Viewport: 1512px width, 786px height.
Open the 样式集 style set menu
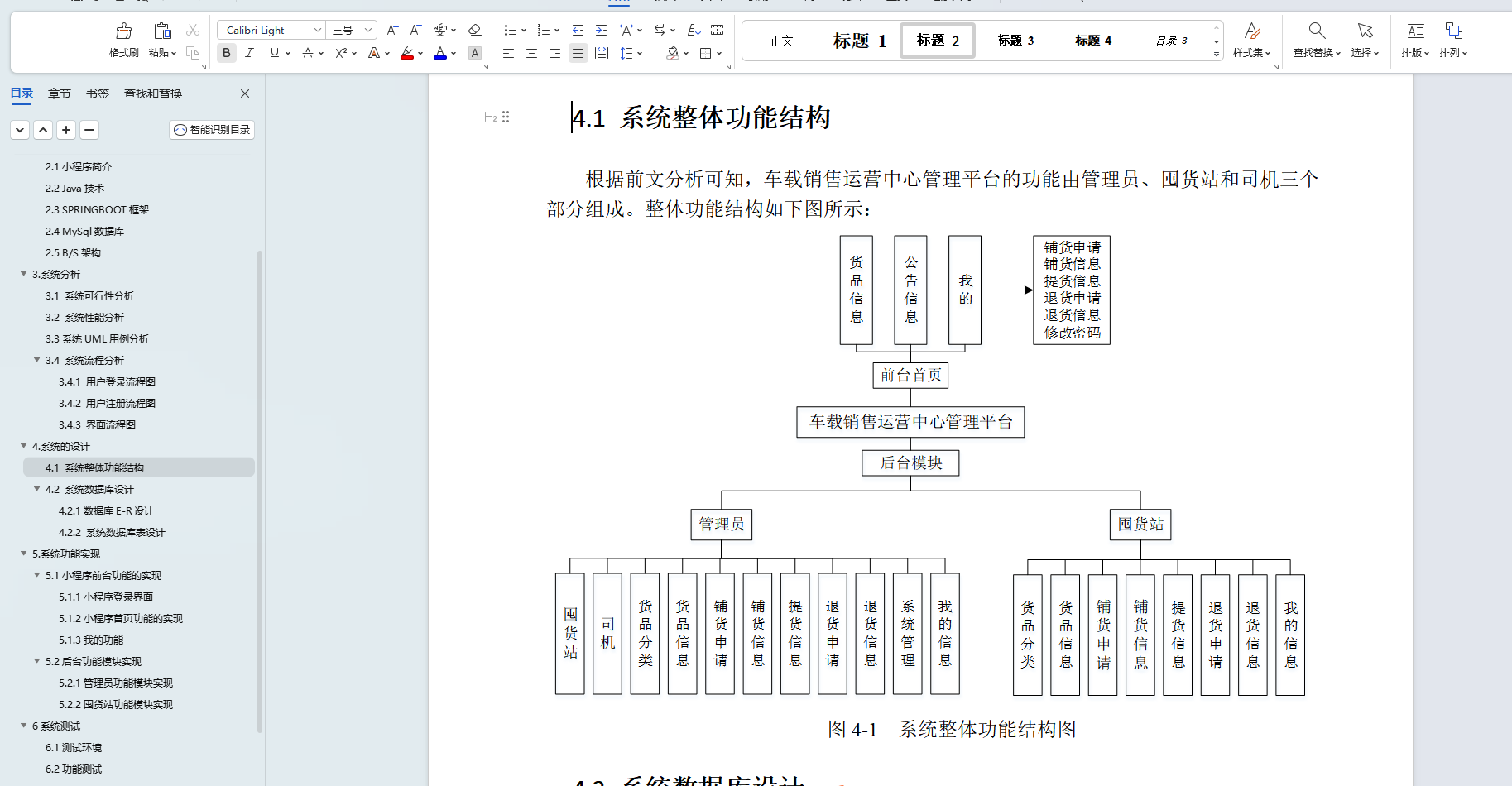1251,40
